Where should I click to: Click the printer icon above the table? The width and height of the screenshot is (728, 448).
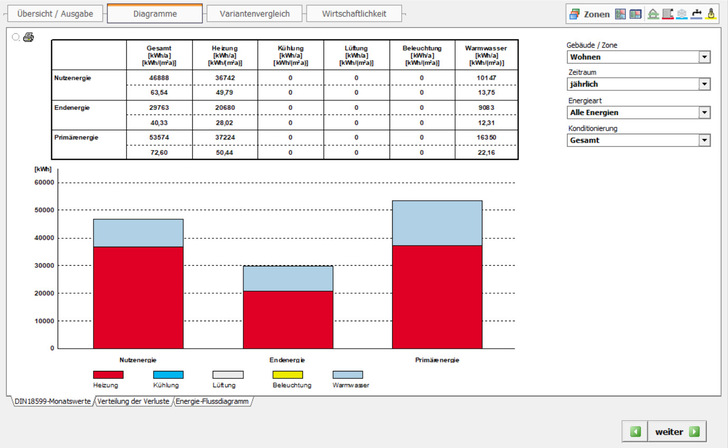click(x=29, y=37)
